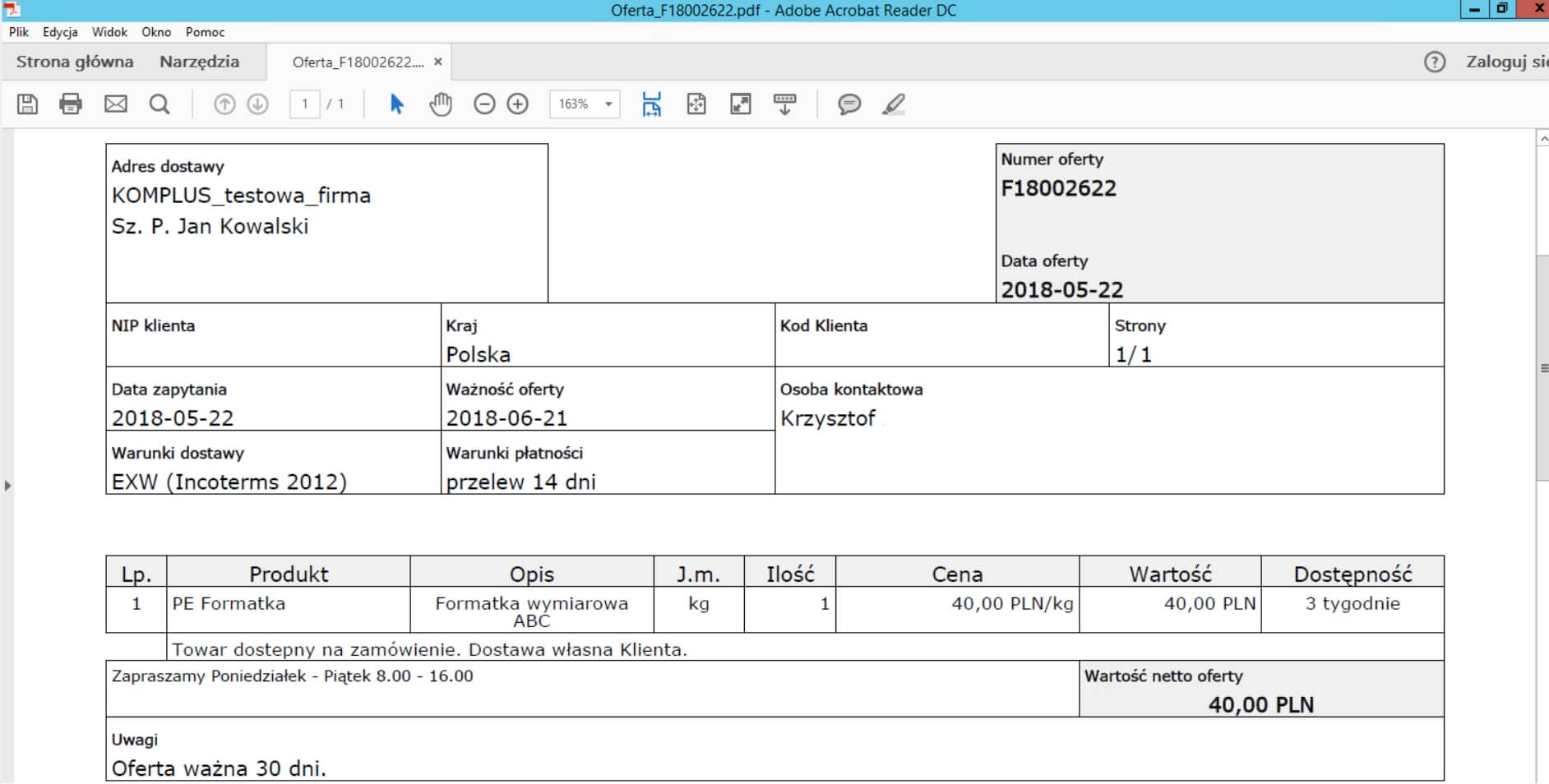The height and width of the screenshot is (784, 1549).
Task: Open the Edycja menu
Action: tap(60, 32)
